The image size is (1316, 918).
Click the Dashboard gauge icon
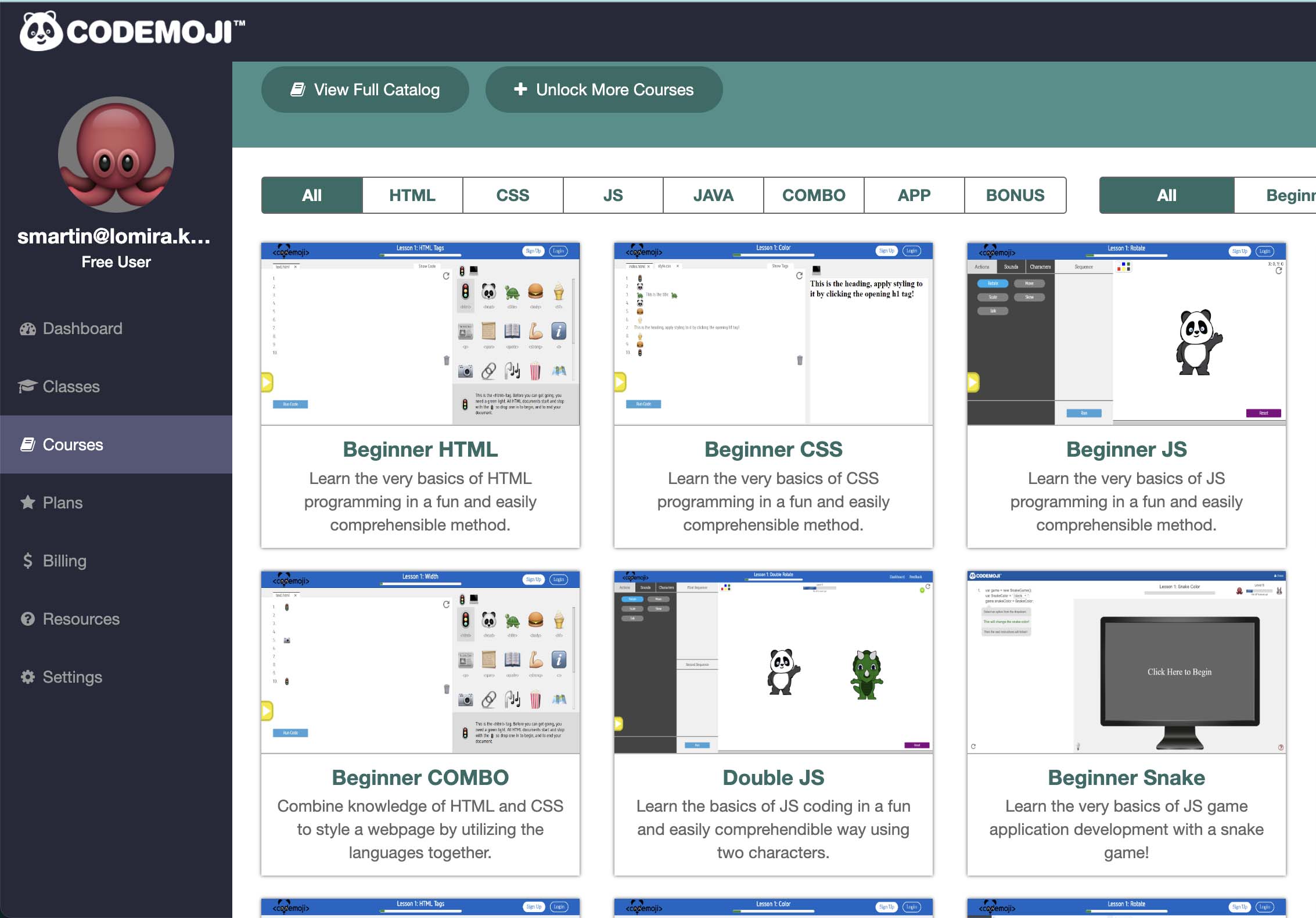click(28, 329)
